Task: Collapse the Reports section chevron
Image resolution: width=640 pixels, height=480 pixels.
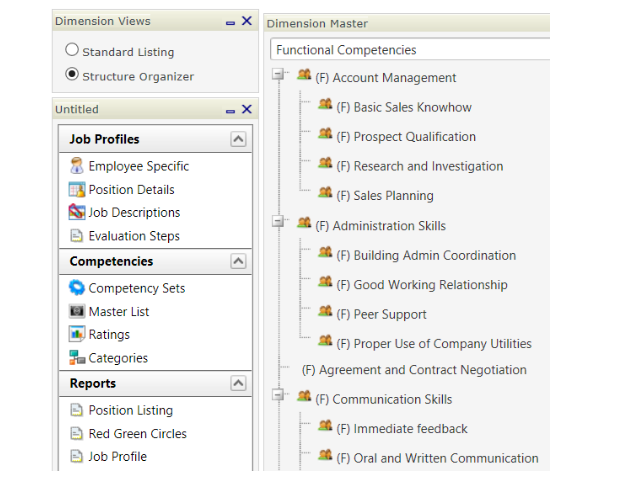Action: [x=238, y=383]
